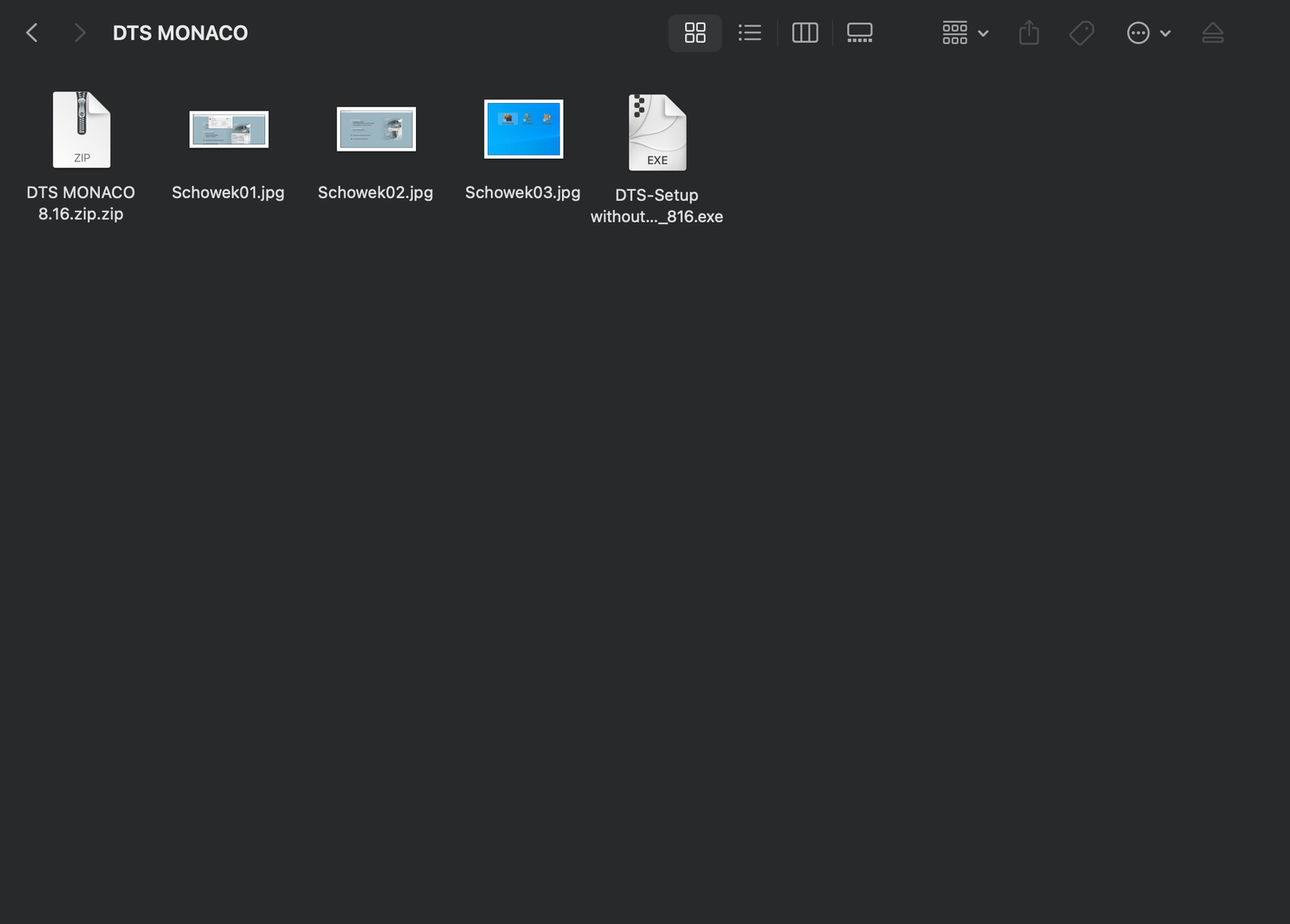Click the Eject icon

coord(1213,33)
